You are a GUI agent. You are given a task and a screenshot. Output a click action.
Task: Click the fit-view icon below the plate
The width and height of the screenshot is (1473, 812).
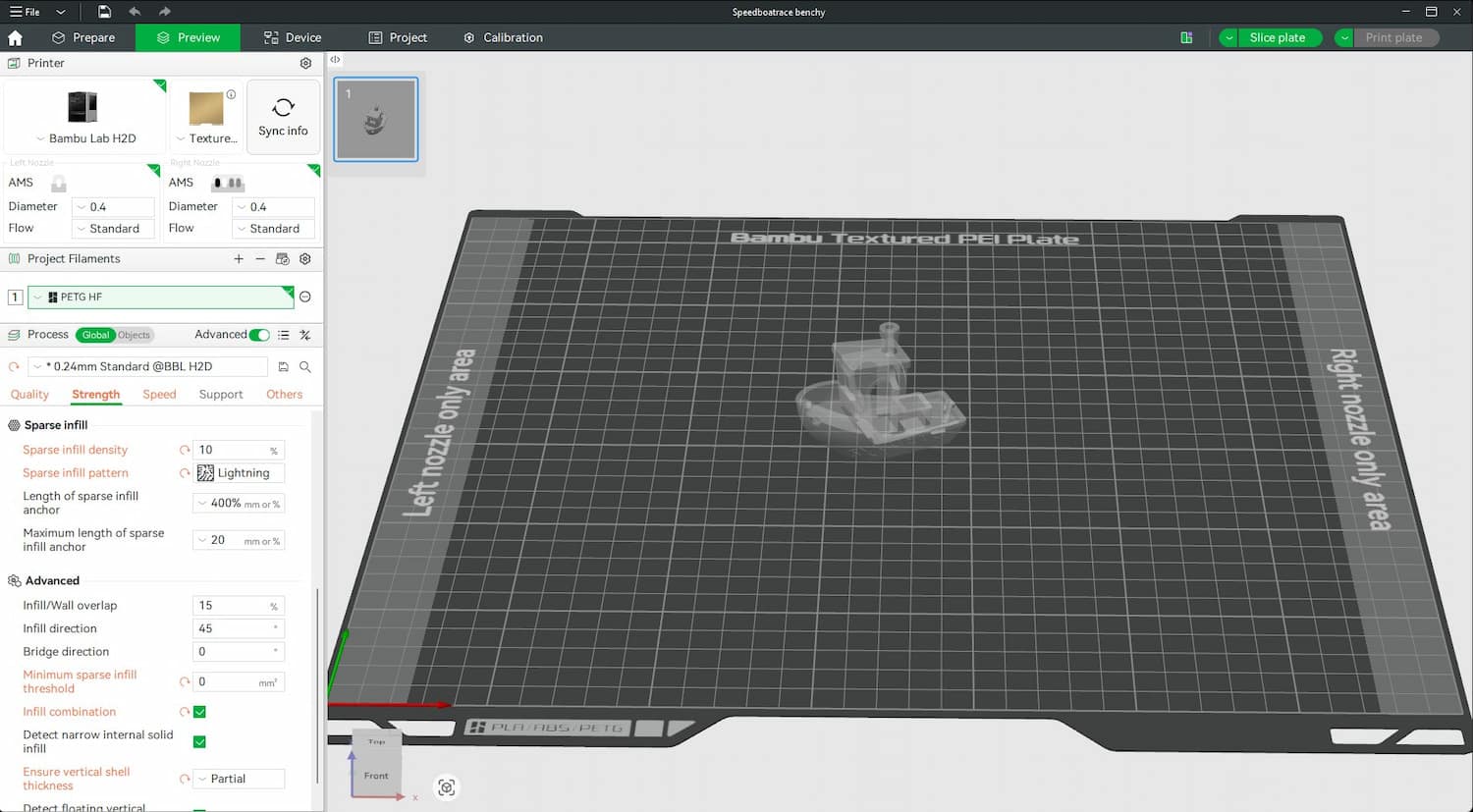[x=447, y=787]
